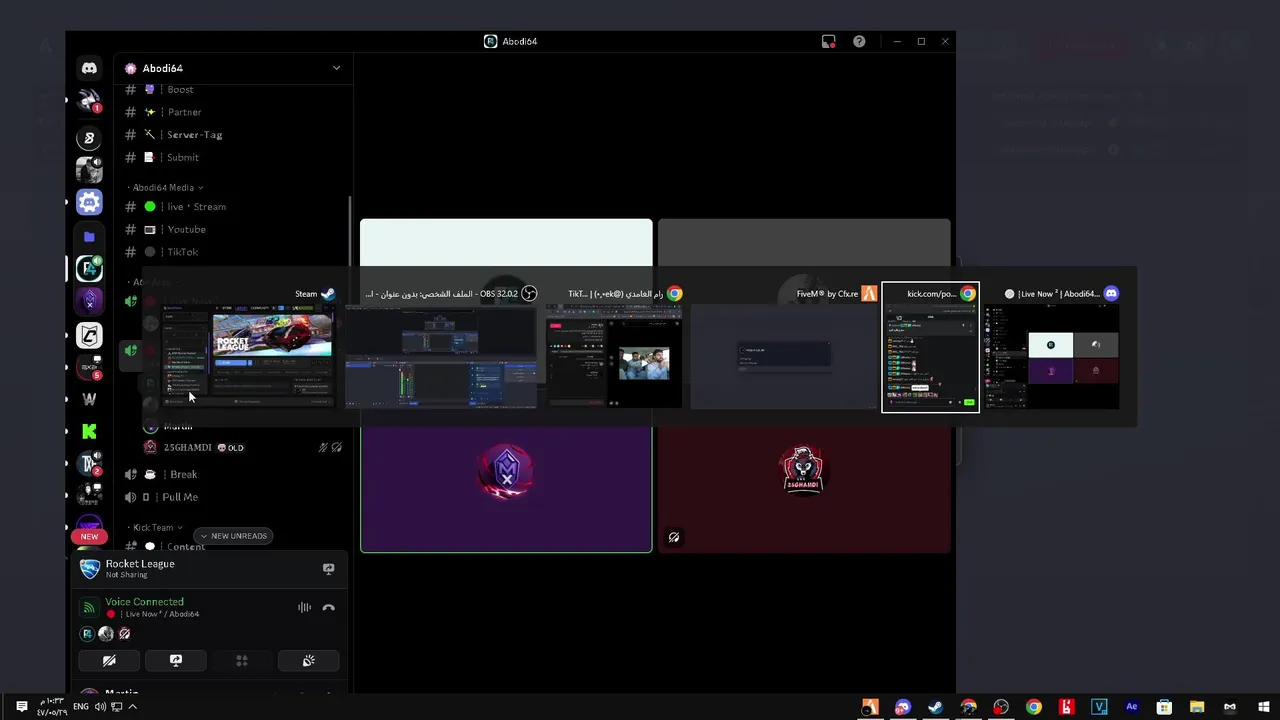Join the Pull Me voice channel

pyautogui.click(x=232, y=497)
